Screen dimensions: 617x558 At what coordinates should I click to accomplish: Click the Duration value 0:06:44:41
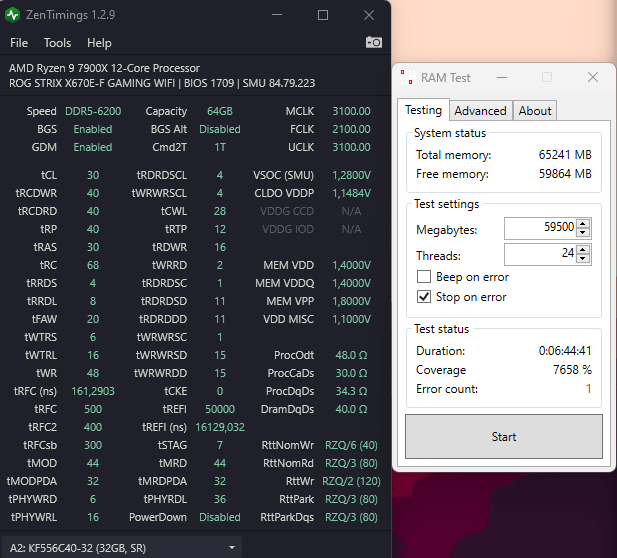tap(565, 351)
